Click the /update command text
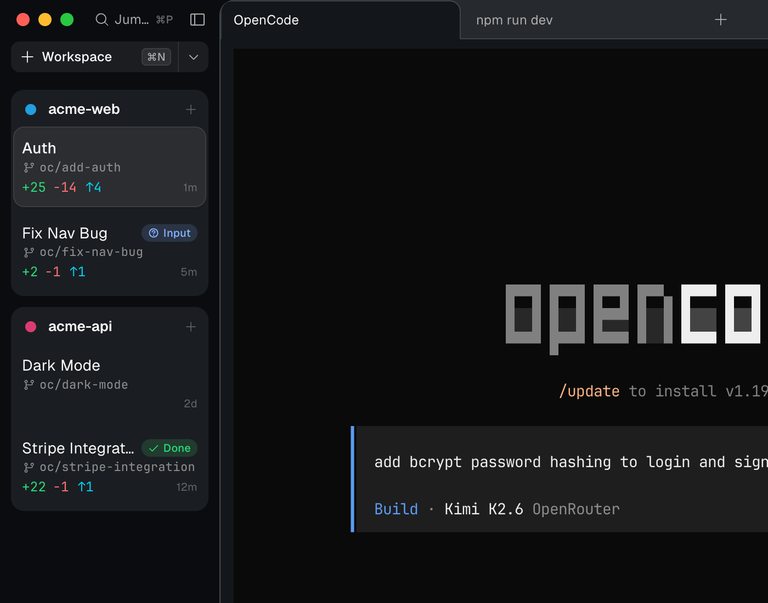Viewport: 768px width, 603px height. tap(589, 391)
